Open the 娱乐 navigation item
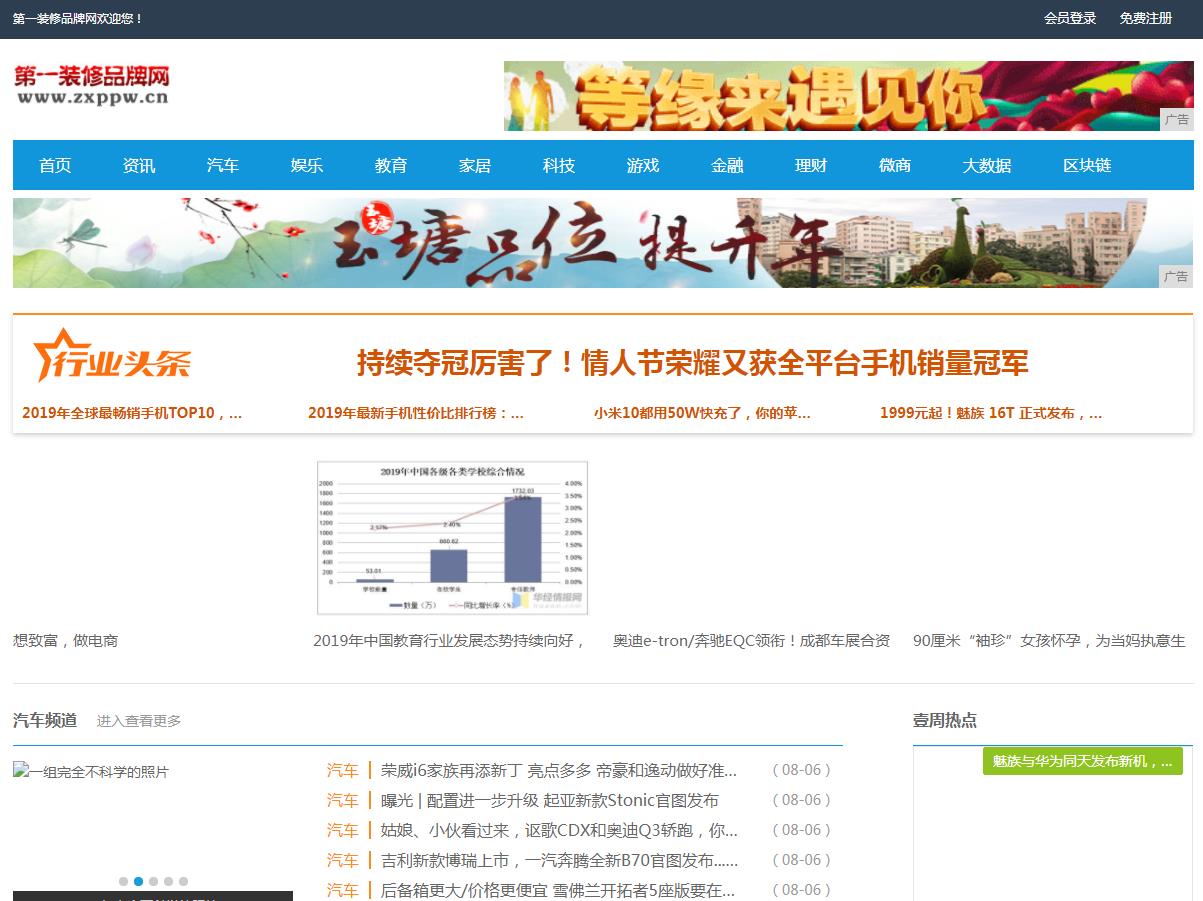 (x=307, y=165)
